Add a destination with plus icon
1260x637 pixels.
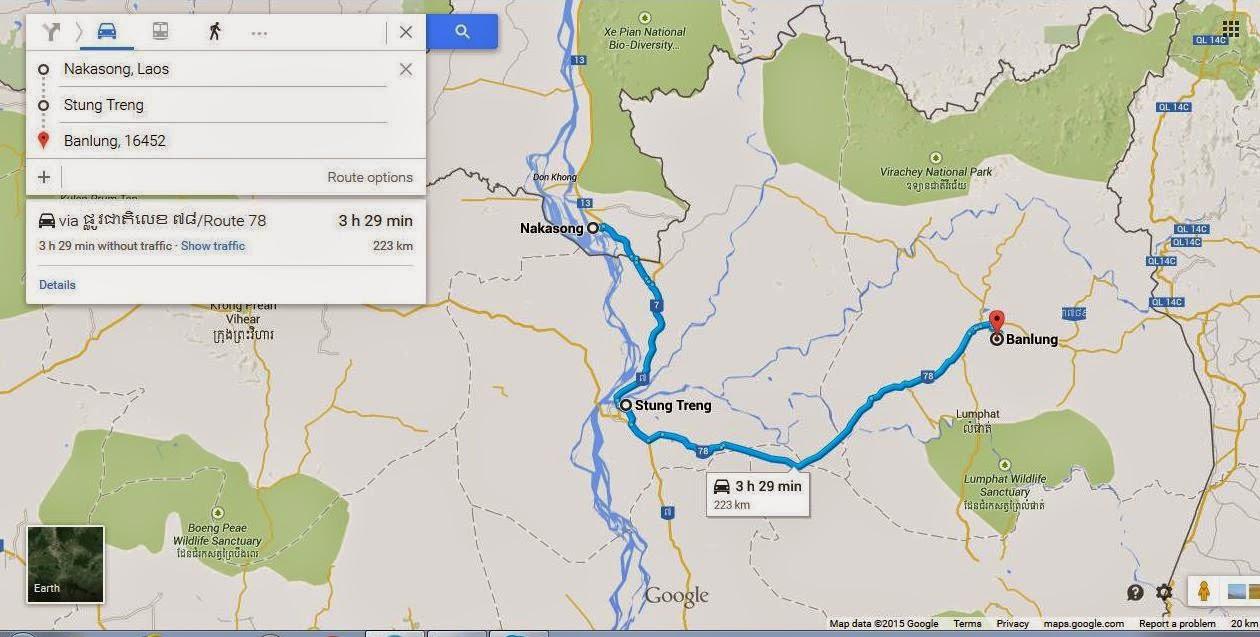point(44,177)
